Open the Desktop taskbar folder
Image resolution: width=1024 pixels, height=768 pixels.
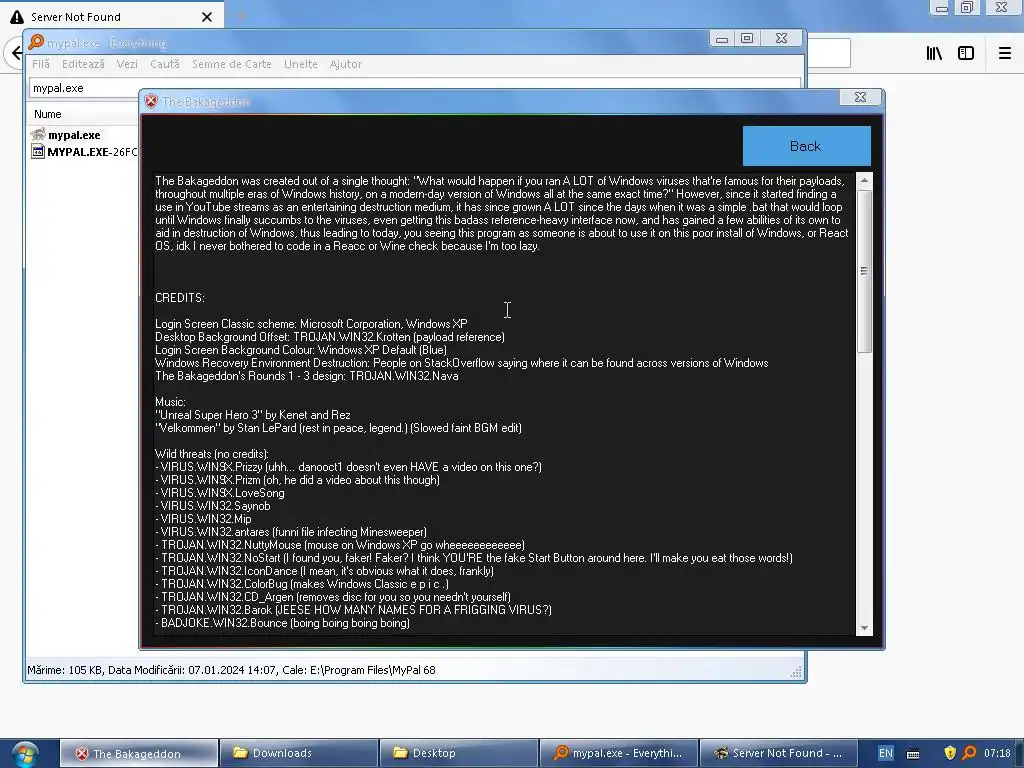[x=459, y=753]
